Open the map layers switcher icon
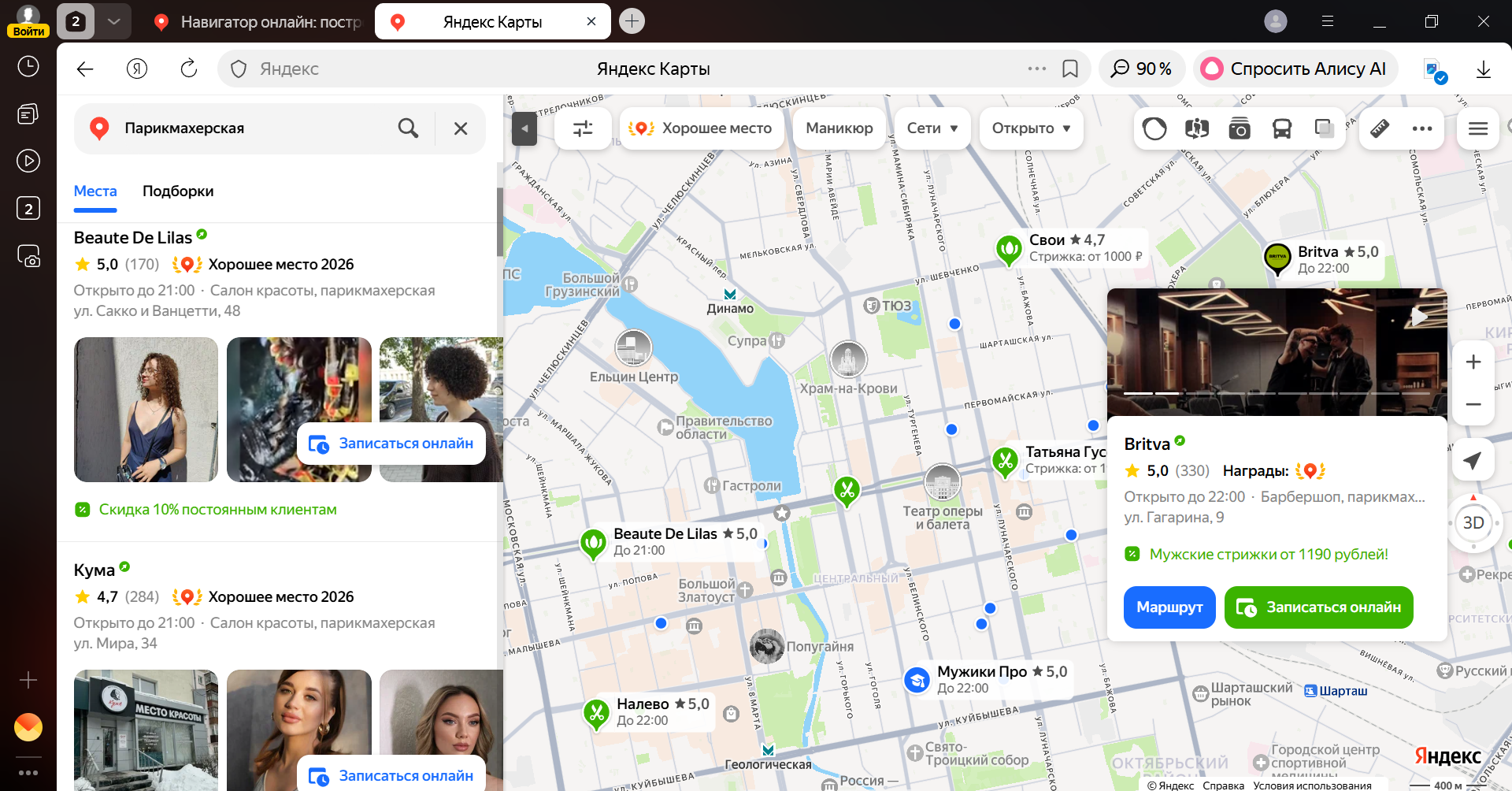The image size is (1512, 791). click(x=1324, y=128)
